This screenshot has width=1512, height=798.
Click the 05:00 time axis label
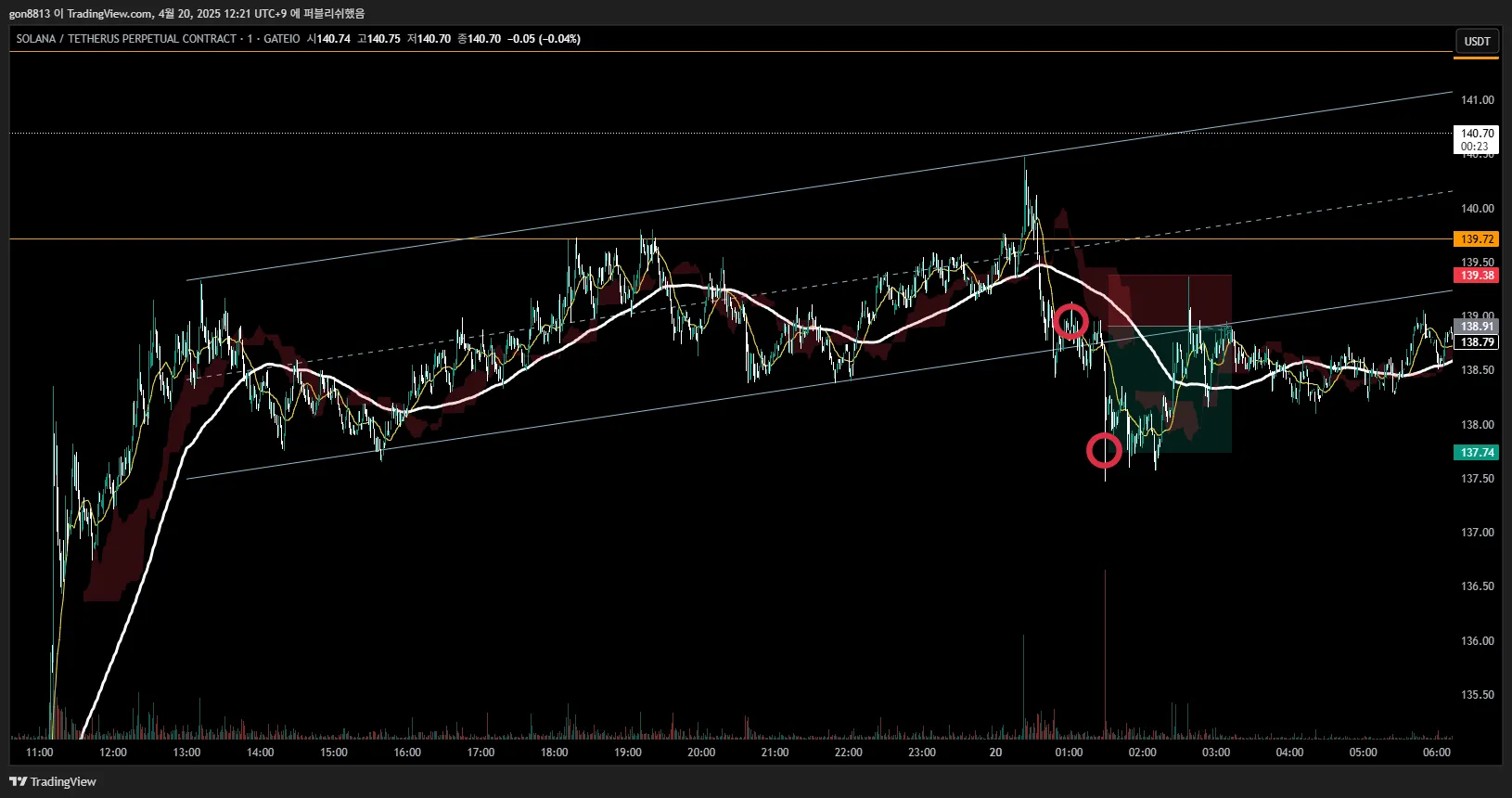pos(1363,753)
